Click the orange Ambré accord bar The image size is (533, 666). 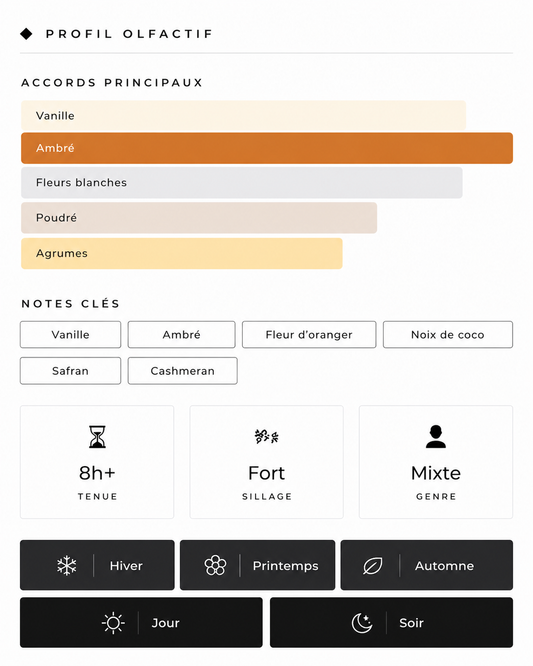pyautogui.click(x=267, y=148)
